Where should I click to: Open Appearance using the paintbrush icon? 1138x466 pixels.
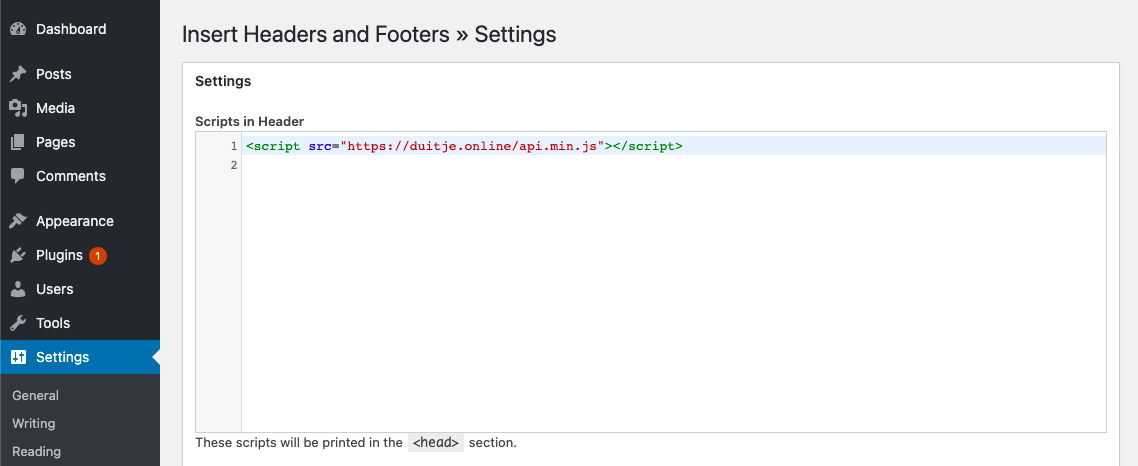18,221
